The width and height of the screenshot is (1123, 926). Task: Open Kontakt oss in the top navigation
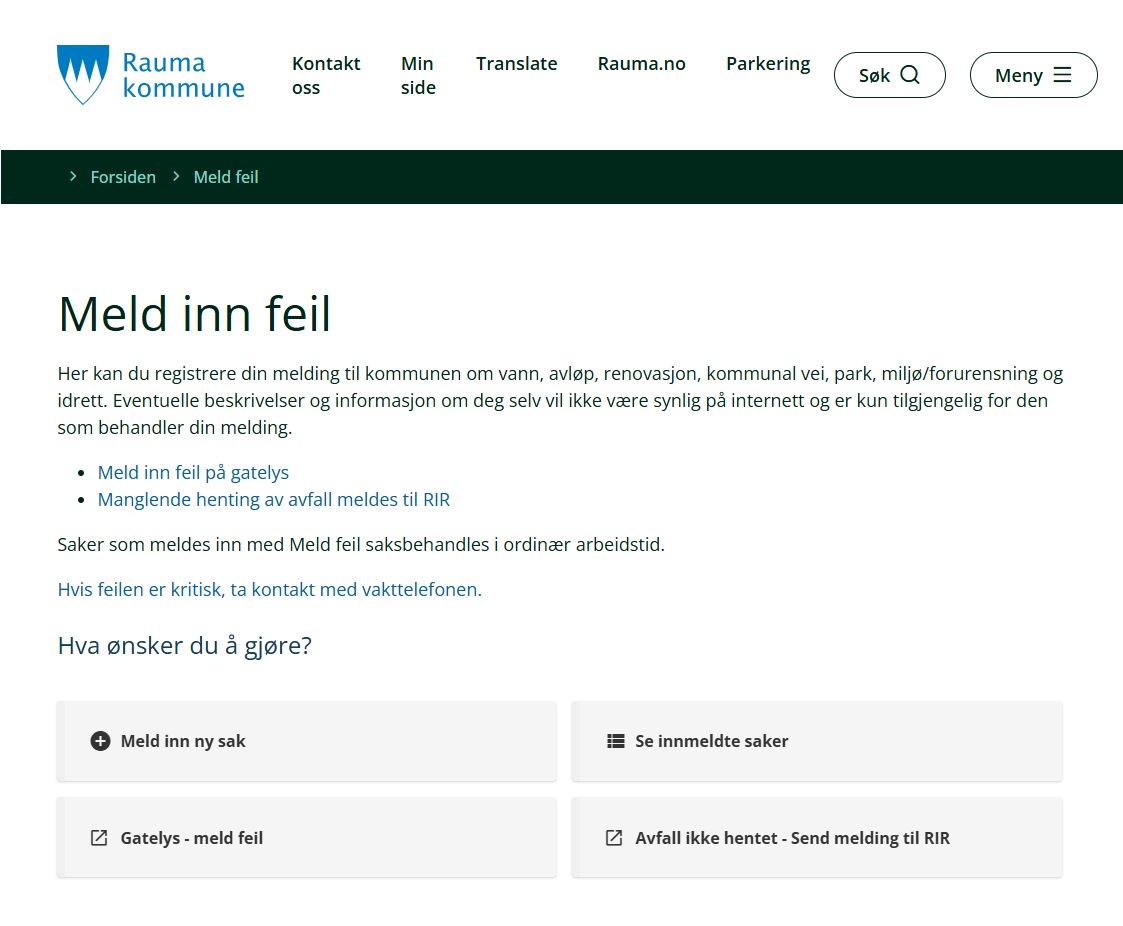point(326,75)
